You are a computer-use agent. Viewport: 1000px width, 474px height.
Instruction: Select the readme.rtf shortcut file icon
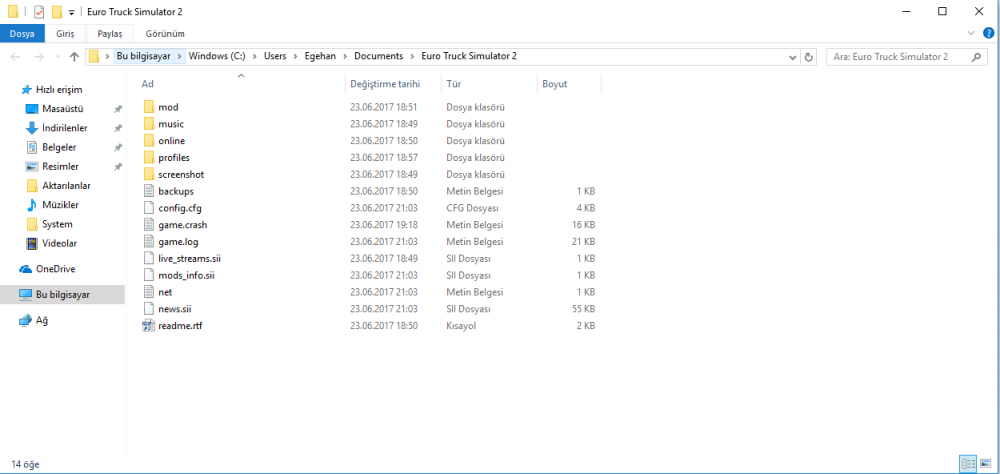tap(150, 326)
